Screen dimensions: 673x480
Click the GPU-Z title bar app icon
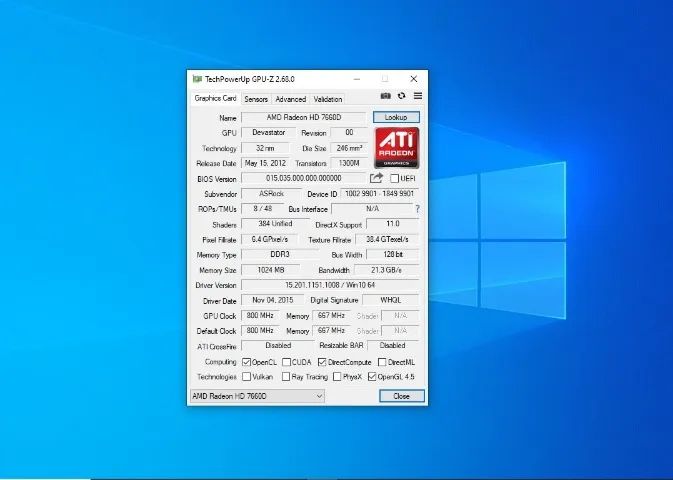(x=197, y=79)
